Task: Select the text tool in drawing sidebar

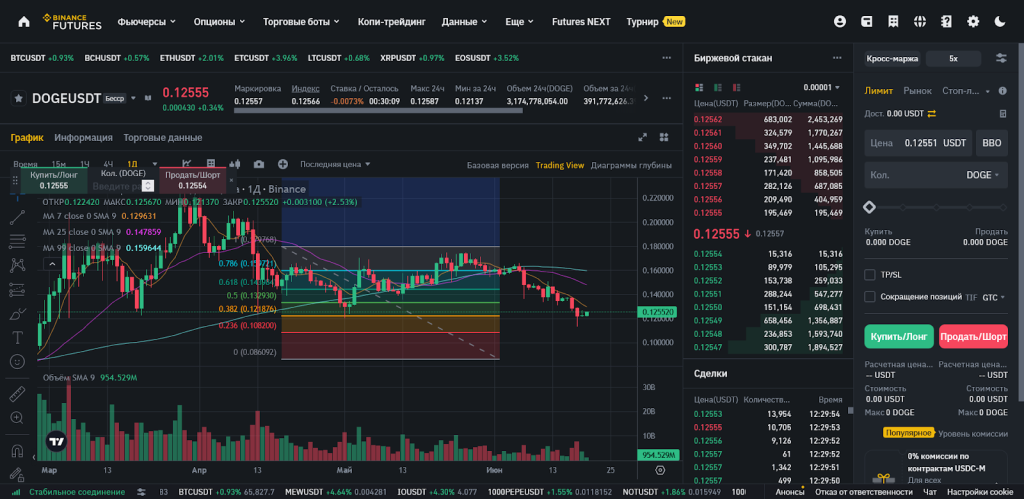Action: click(x=16, y=338)
